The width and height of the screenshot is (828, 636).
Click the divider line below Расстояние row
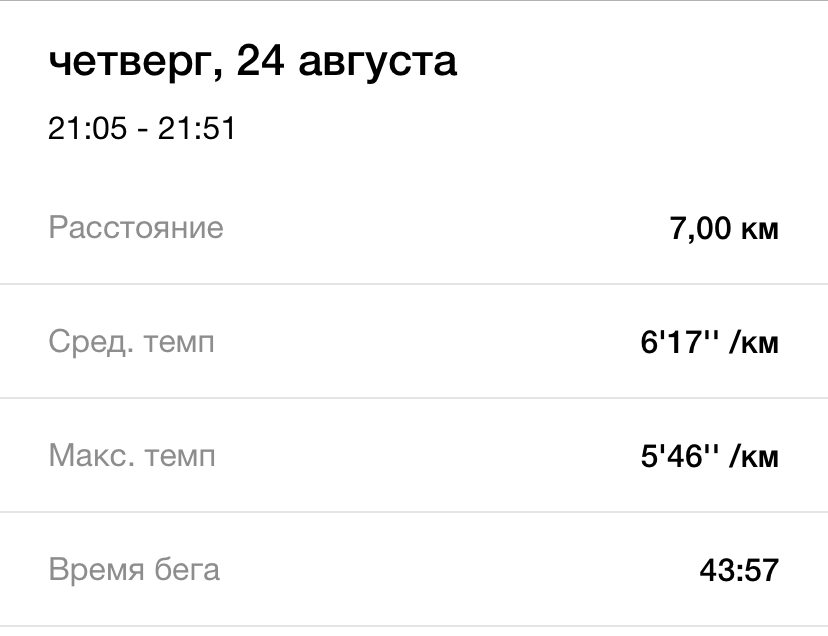414,284
